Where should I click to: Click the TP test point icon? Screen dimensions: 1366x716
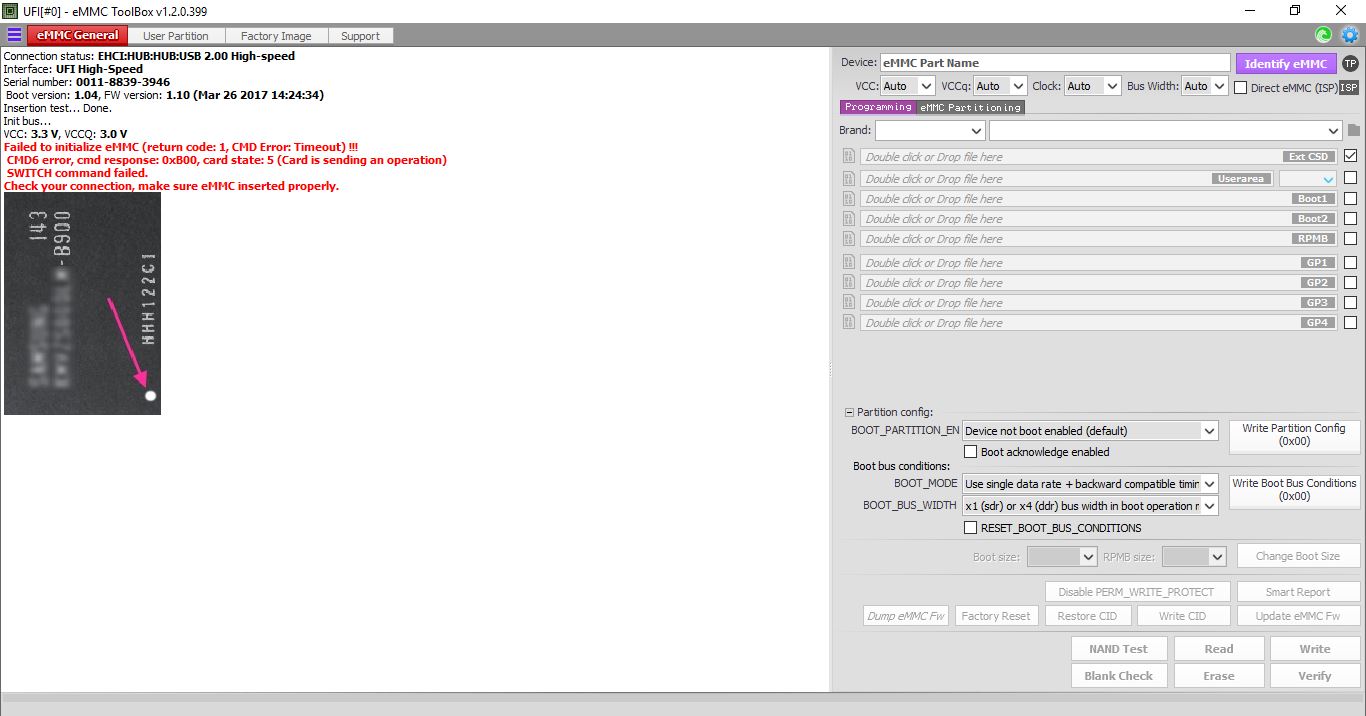pos(1350,63)
